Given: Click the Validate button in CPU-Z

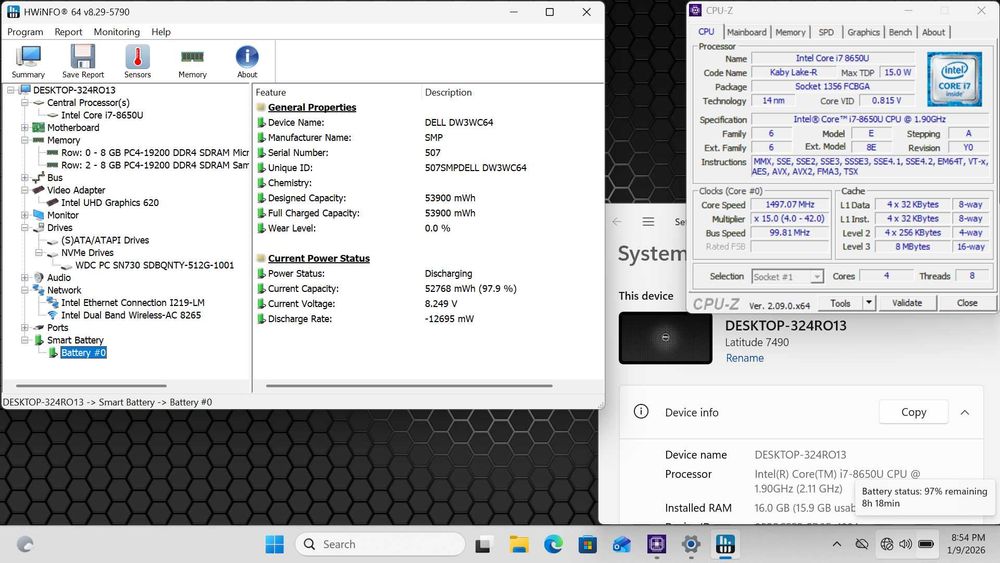Looking at the screenshot, I should [x=907, y=303].
